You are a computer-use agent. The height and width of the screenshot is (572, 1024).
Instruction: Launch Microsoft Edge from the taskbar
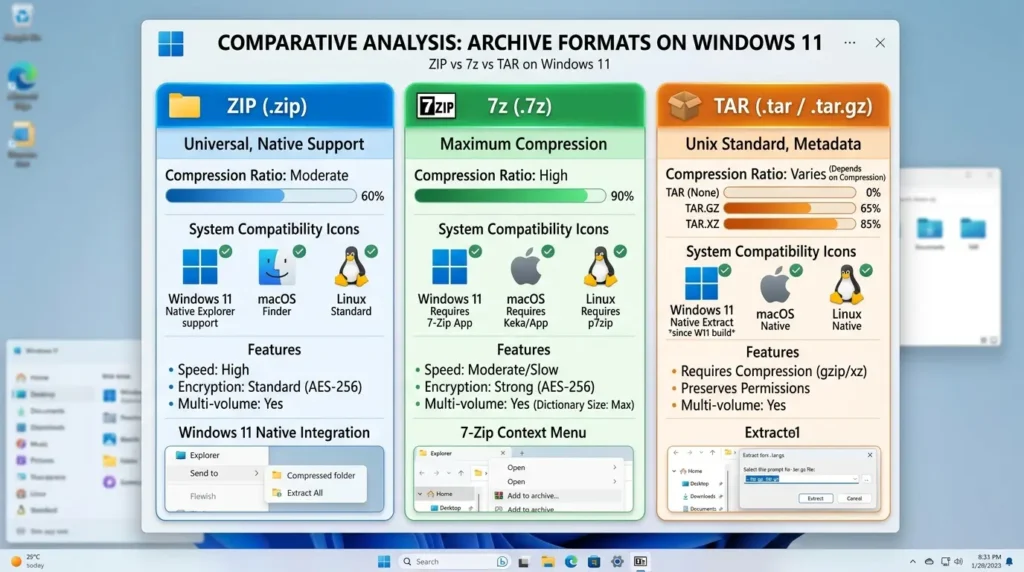[571, 562]
